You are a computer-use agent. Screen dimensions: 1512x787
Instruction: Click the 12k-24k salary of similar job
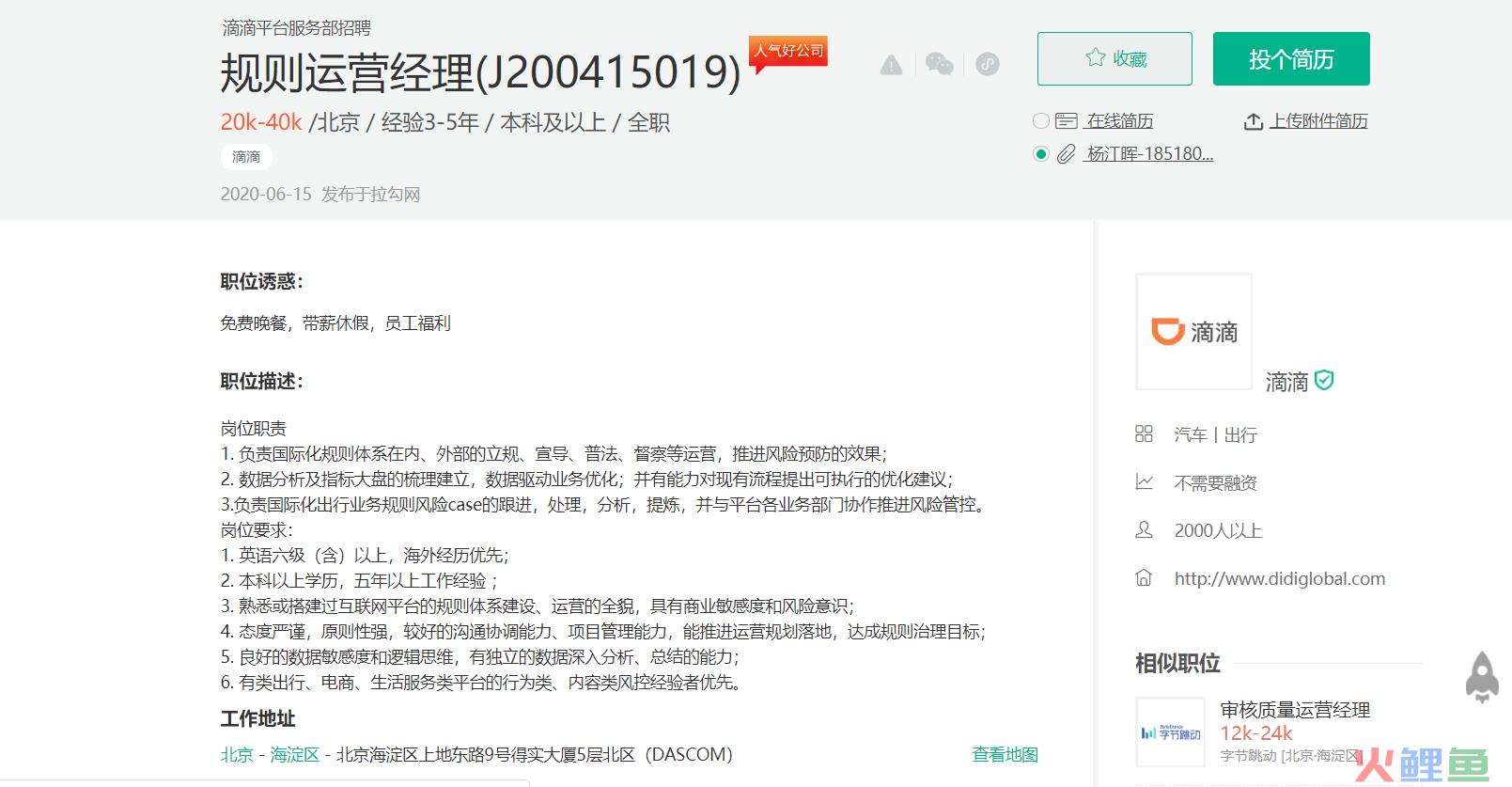tap(1255, 733)
